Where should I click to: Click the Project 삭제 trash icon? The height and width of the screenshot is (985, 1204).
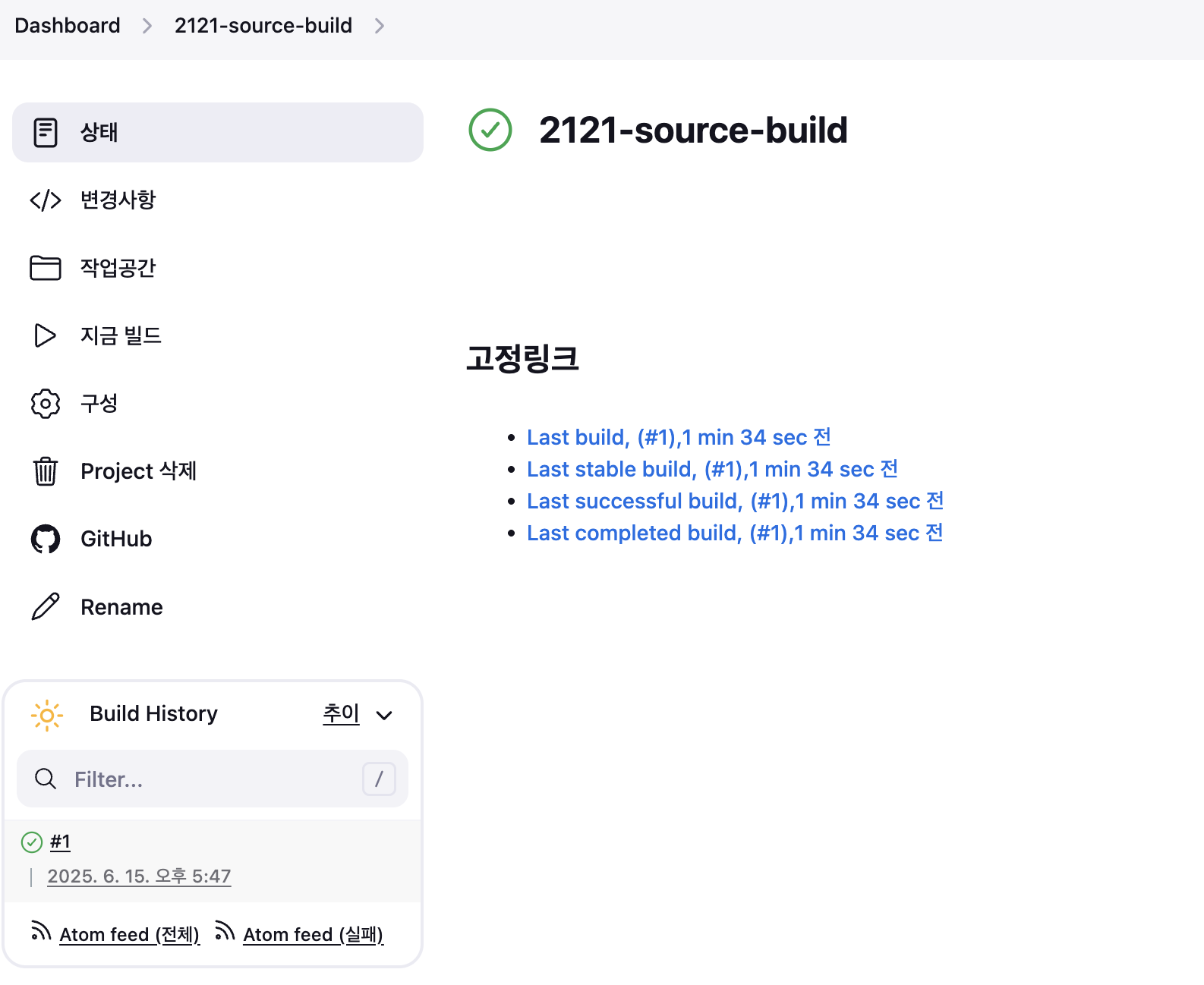click(46, 471)
